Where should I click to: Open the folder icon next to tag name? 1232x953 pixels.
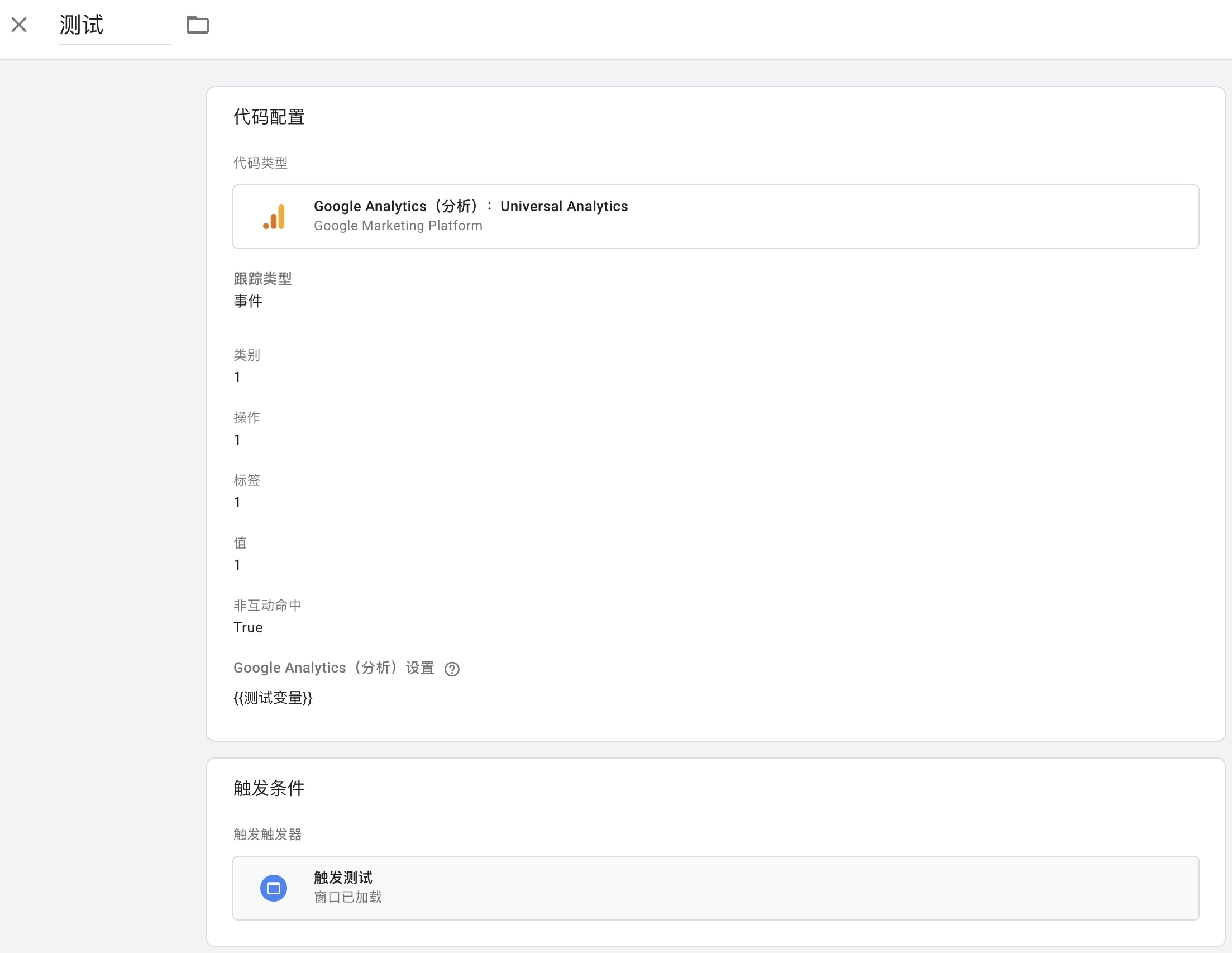(x=198, y=25)
